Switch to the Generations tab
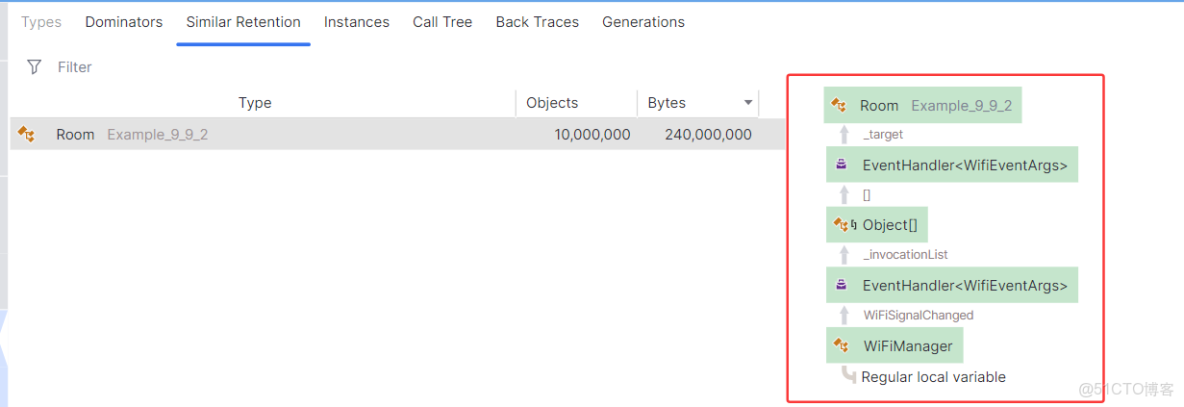This screenshot has height=407, width=1184. (x=643, y=22)
